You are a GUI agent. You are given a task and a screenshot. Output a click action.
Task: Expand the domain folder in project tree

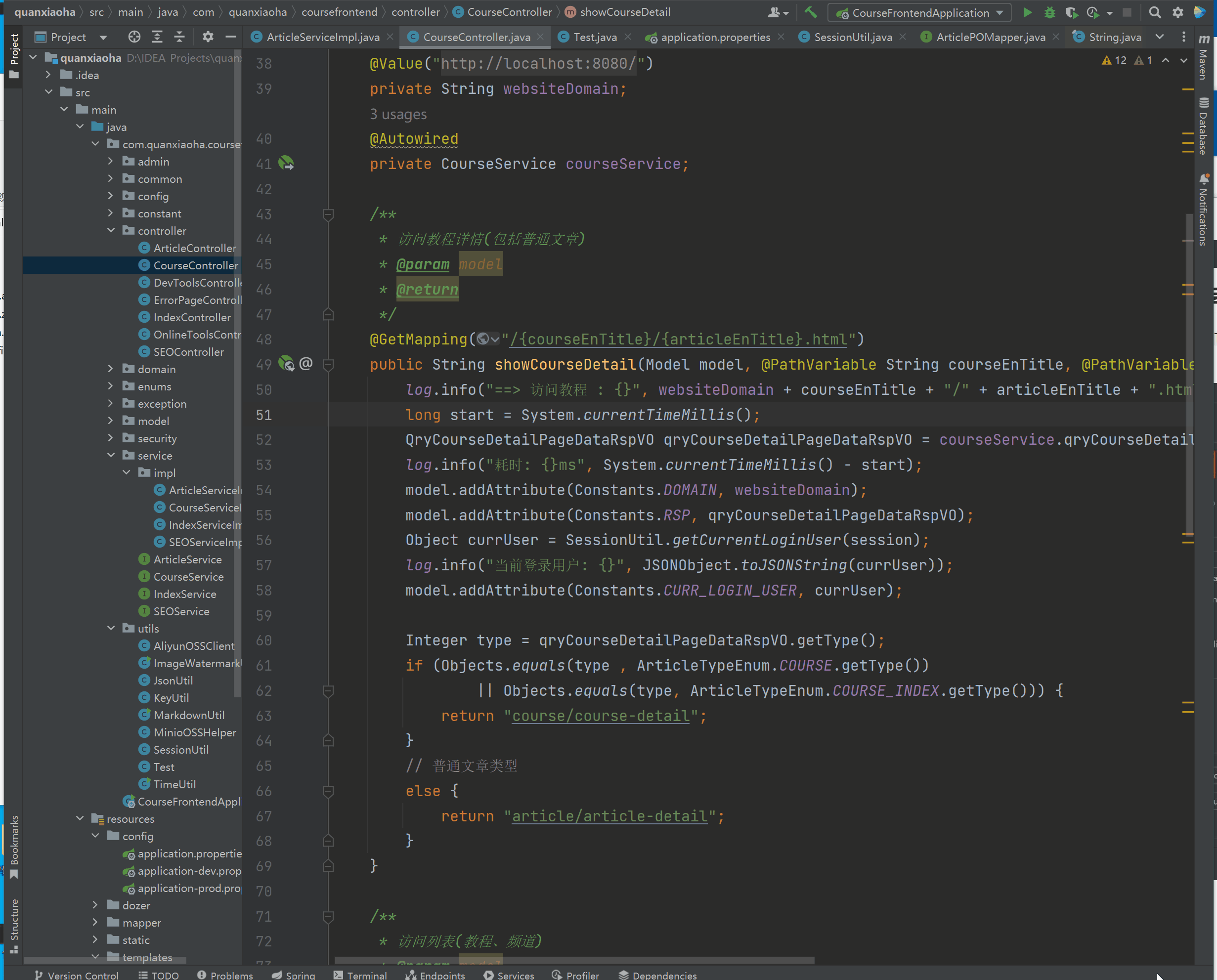pyautogui.click(x=111, y=369)
